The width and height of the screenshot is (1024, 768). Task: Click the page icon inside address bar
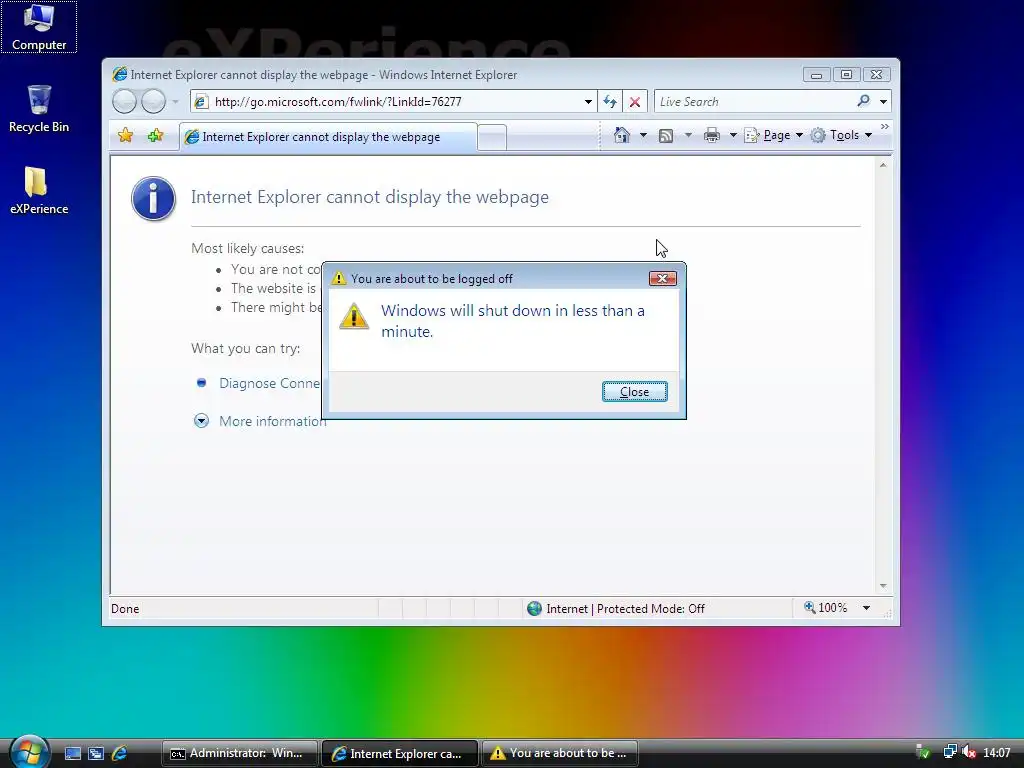201,102
